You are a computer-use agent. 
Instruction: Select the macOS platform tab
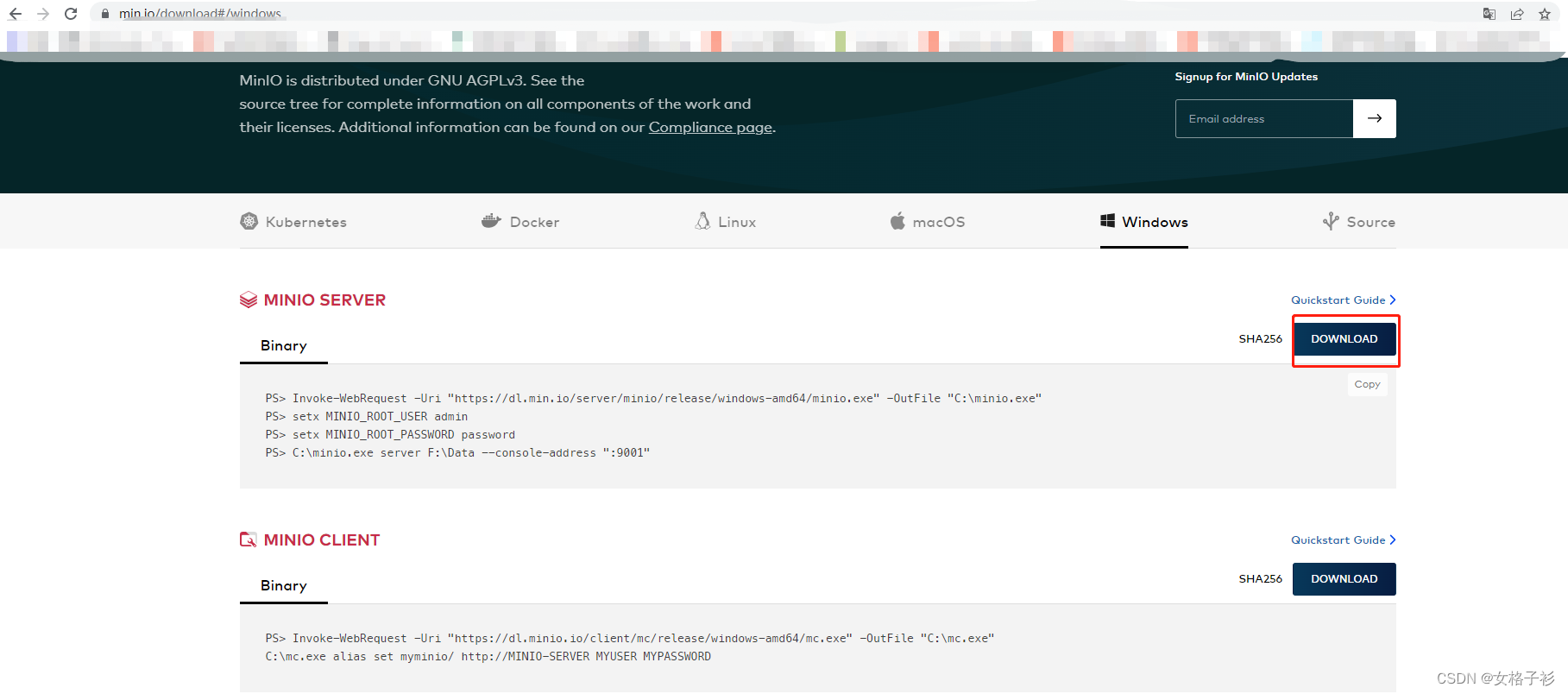pos(928,222)
